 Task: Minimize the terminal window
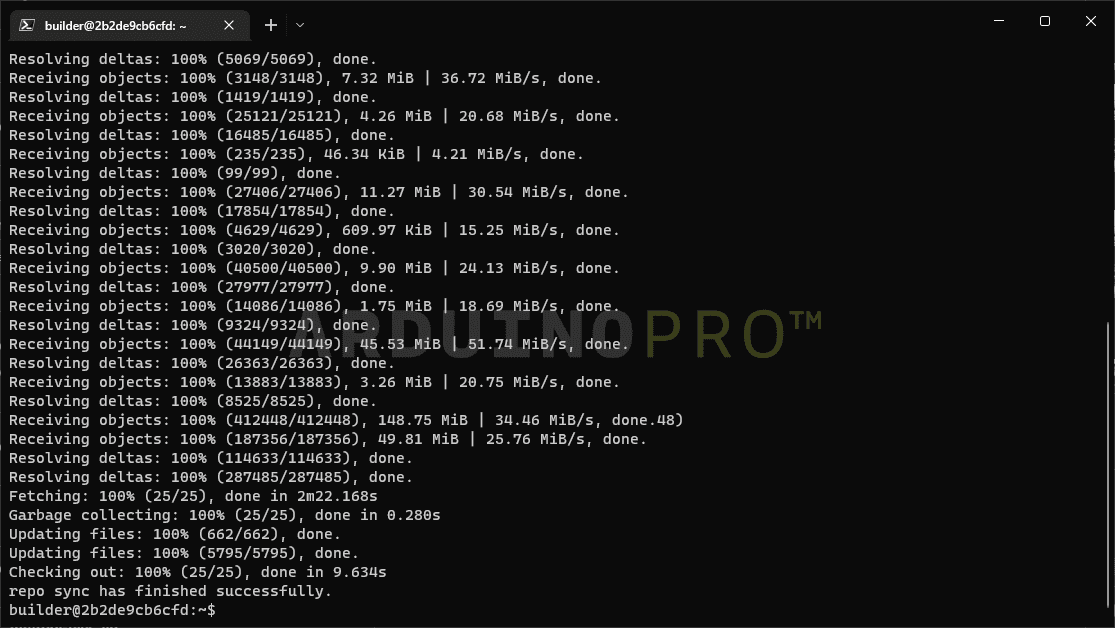coord(999,21)
